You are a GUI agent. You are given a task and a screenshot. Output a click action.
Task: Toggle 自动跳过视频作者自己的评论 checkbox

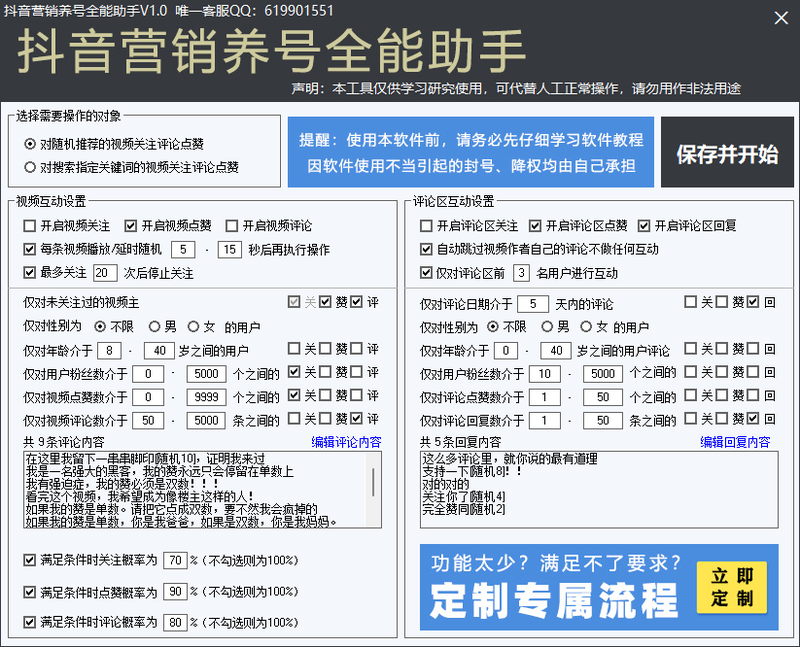pyautogui.click(x=426, y=249)
